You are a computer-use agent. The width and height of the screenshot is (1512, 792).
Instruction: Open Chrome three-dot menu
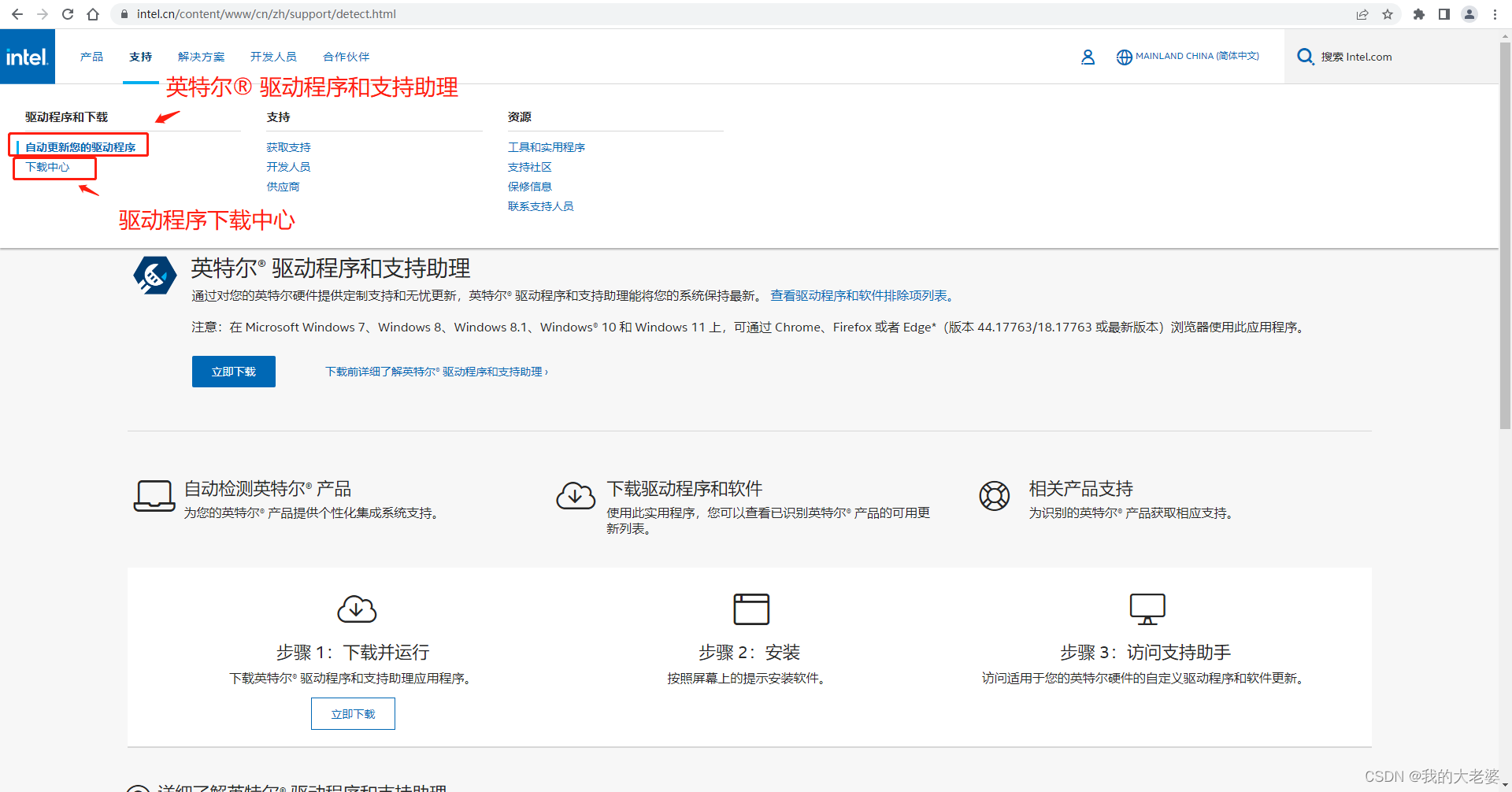coord(1495,14)
